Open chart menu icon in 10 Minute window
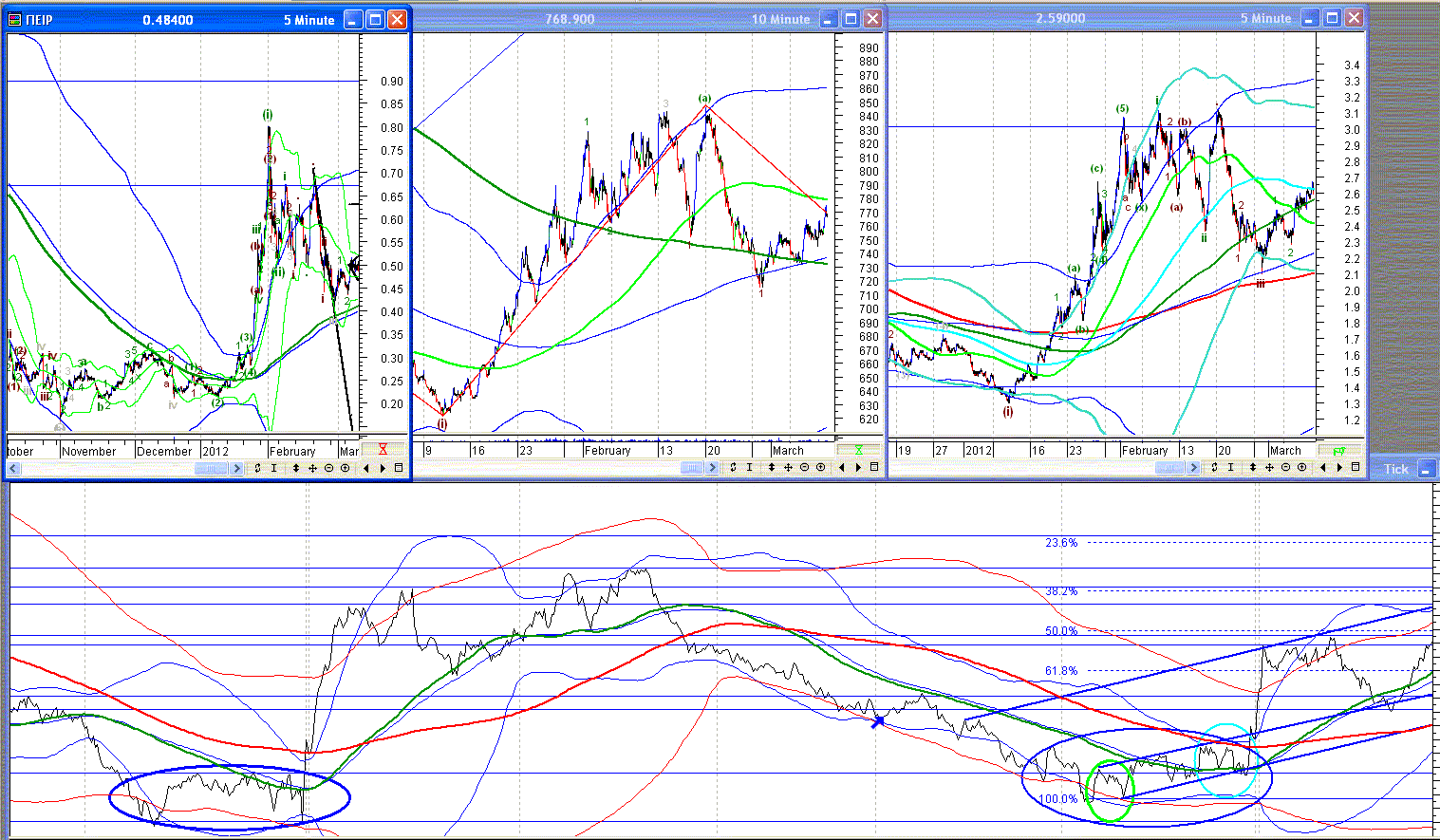This screenshot has height=840, width=1440. pyautogui.click(x=874, y=467)
